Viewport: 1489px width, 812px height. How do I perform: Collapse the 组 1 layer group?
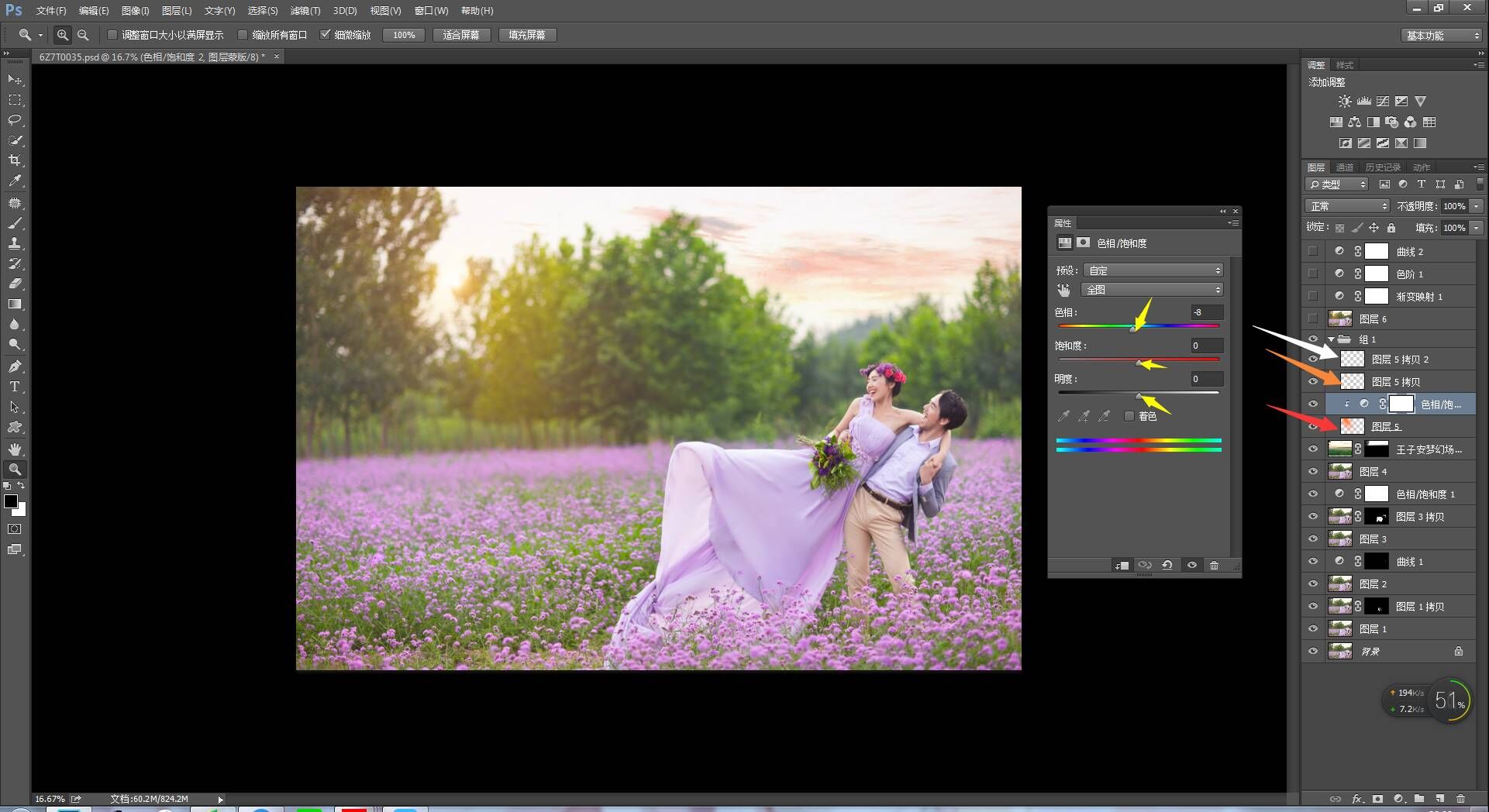coord(1331,339)
